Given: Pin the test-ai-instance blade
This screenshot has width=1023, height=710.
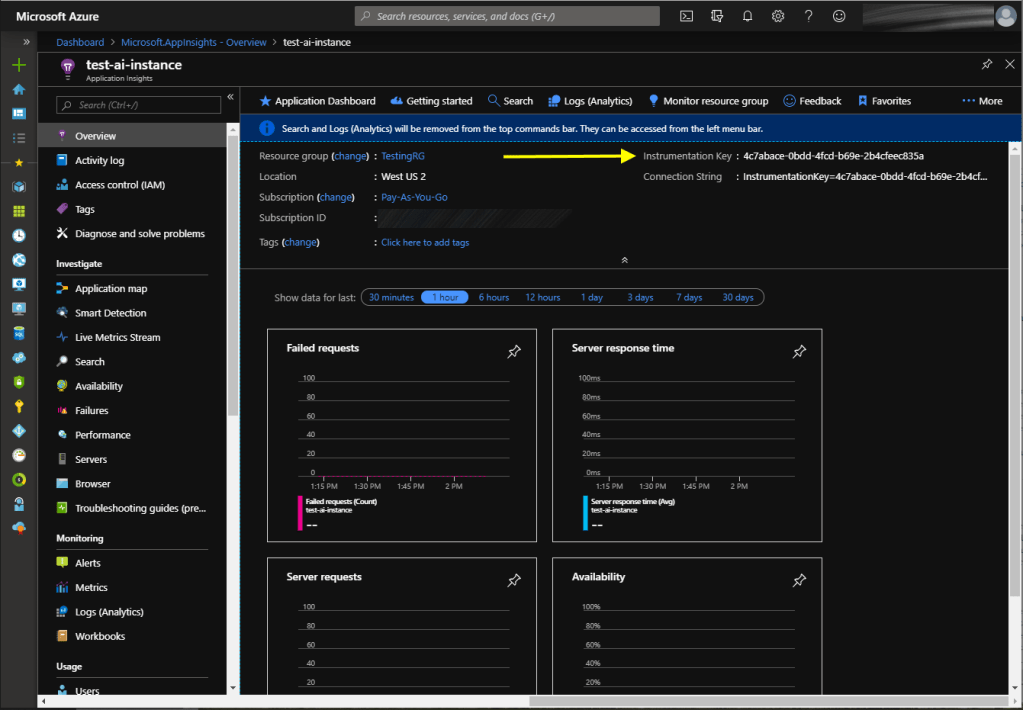Looking at the screenshot, I should click(986, 64).
